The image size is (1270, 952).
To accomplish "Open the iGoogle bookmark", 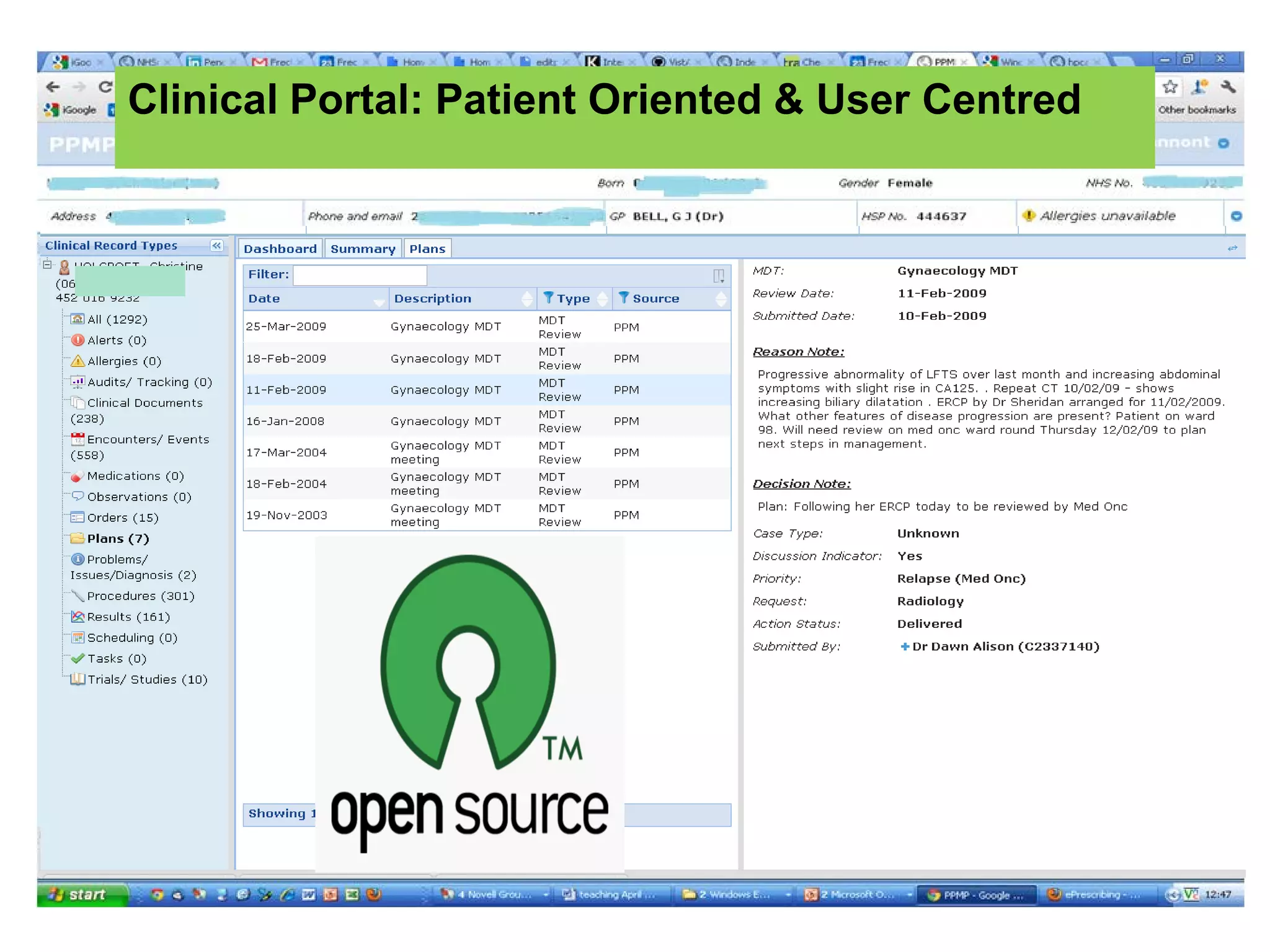I will coord(70,110).
